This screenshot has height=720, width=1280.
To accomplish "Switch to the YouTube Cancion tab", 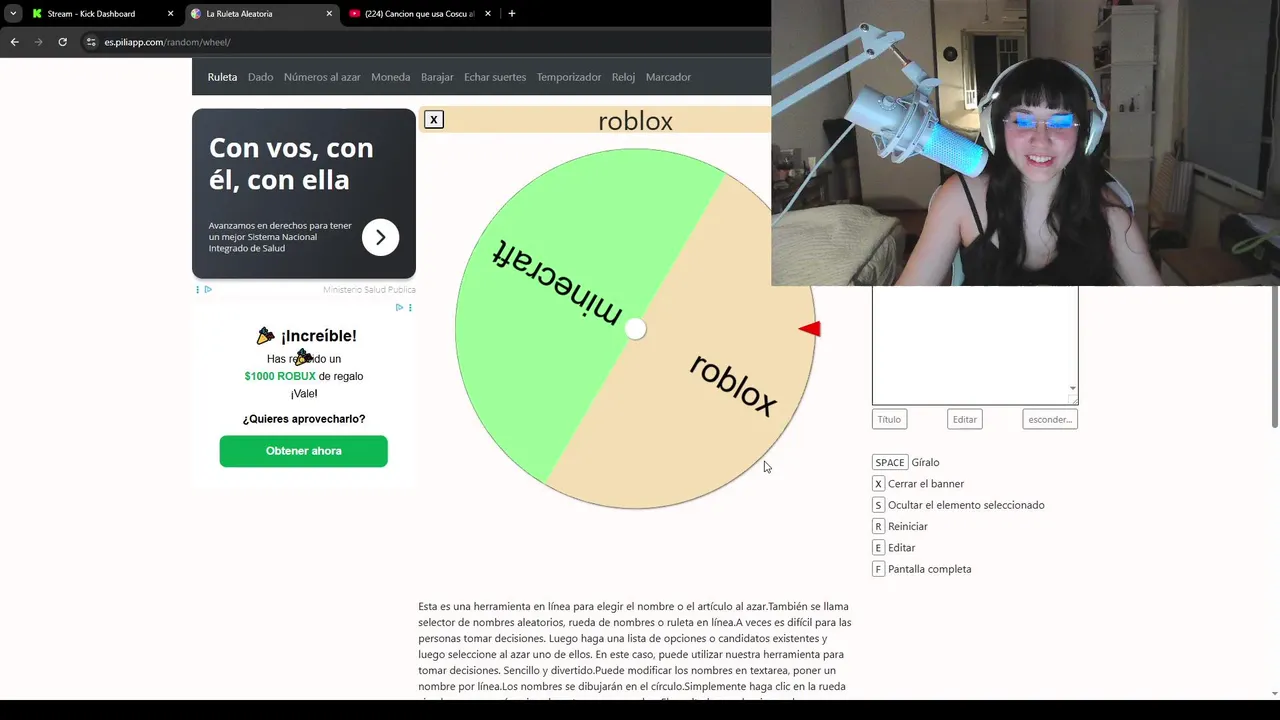I will 419,14.
